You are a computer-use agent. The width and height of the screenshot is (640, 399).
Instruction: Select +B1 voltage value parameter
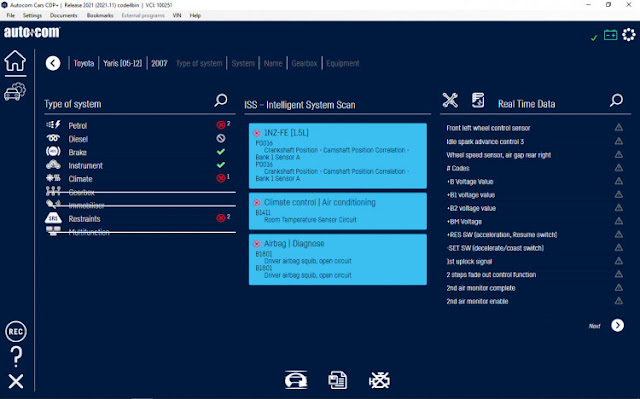471,195
